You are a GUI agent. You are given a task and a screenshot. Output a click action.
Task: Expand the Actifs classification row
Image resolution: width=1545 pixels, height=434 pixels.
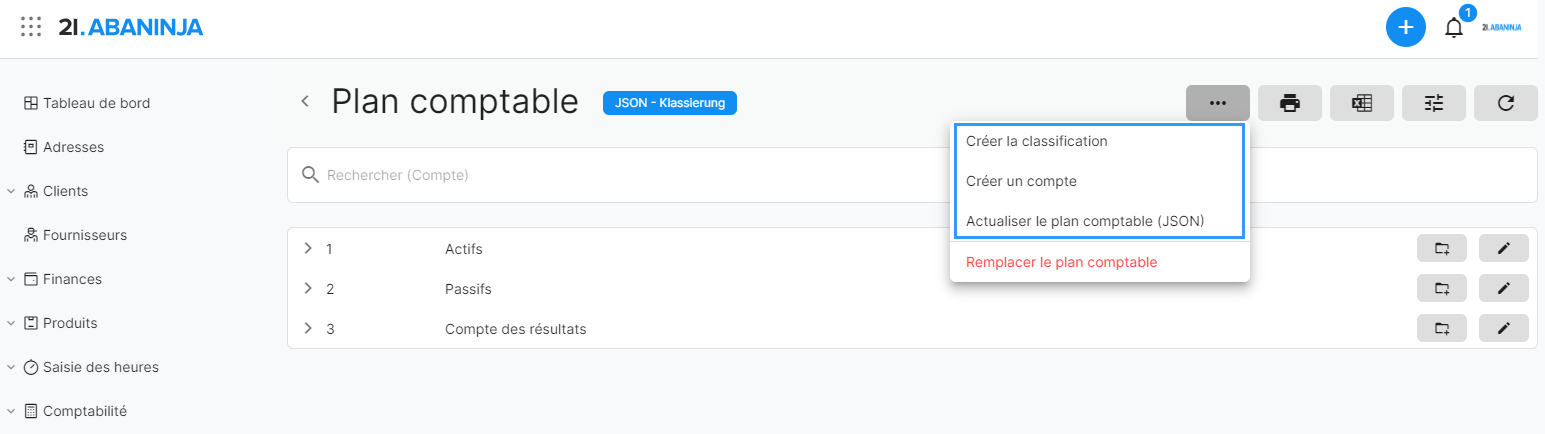point(308,248)
